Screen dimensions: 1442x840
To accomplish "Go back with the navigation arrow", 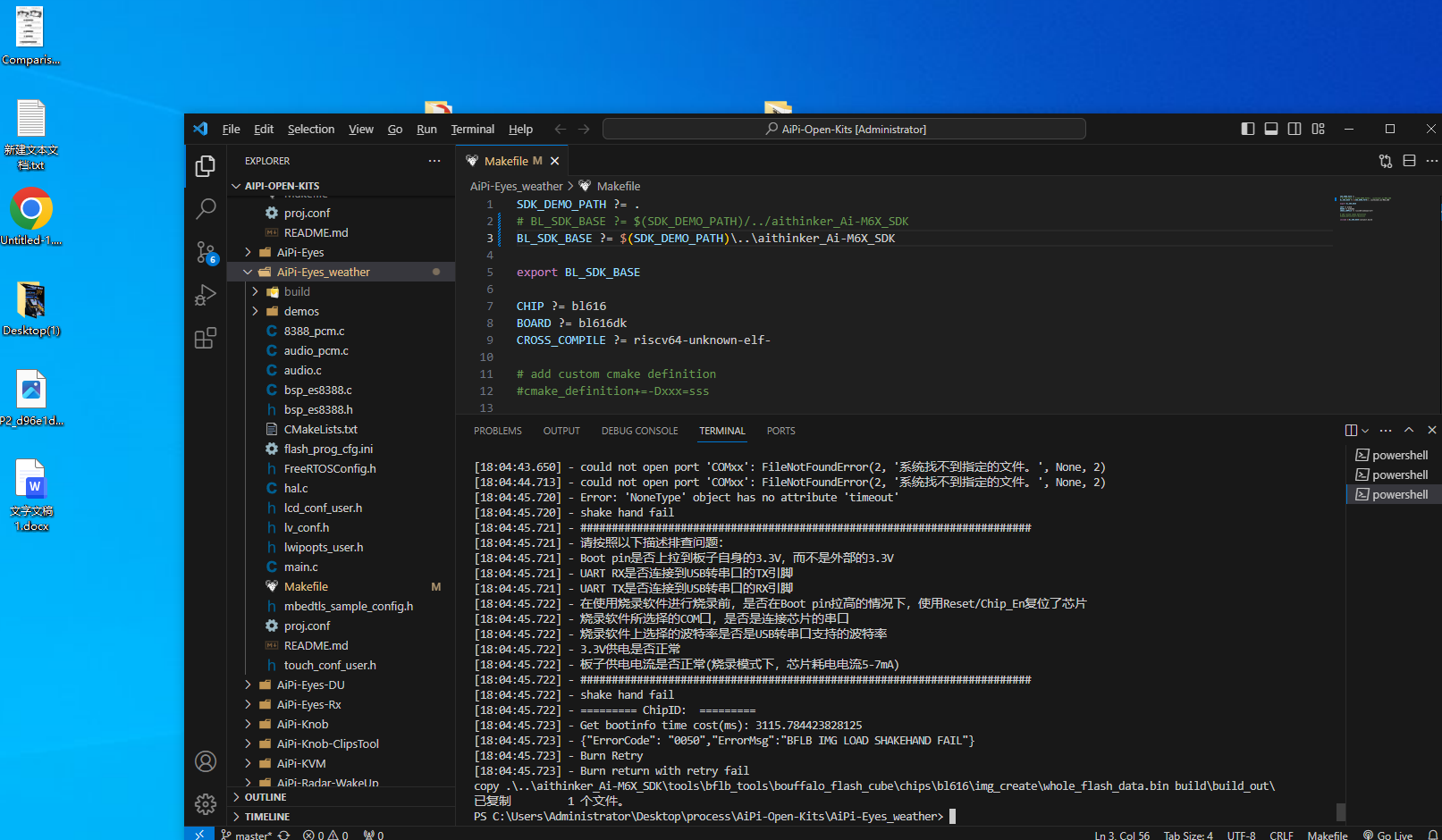I will (x=561, y=129).
